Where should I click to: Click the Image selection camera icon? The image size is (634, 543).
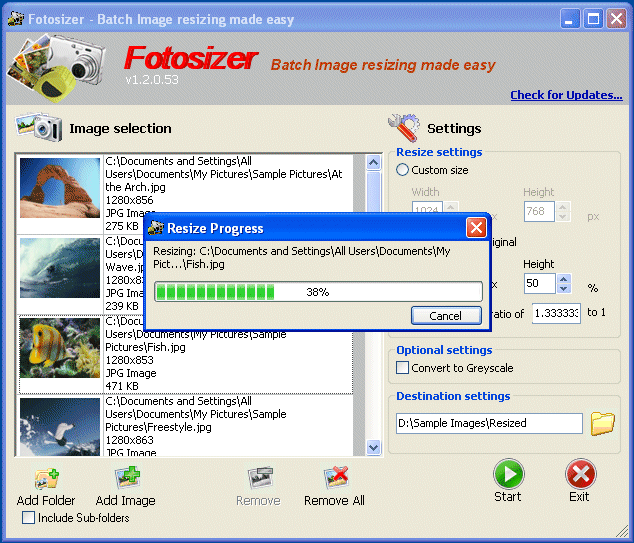[39, 127]
